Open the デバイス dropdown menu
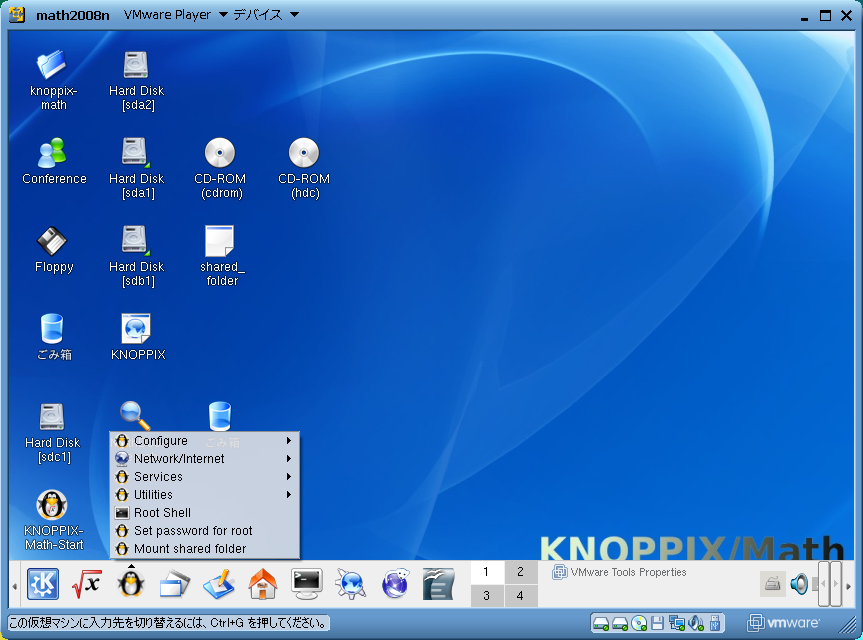The width and height of the screenshot is (863, 640). pyautogui.click(x=266, y=15)
